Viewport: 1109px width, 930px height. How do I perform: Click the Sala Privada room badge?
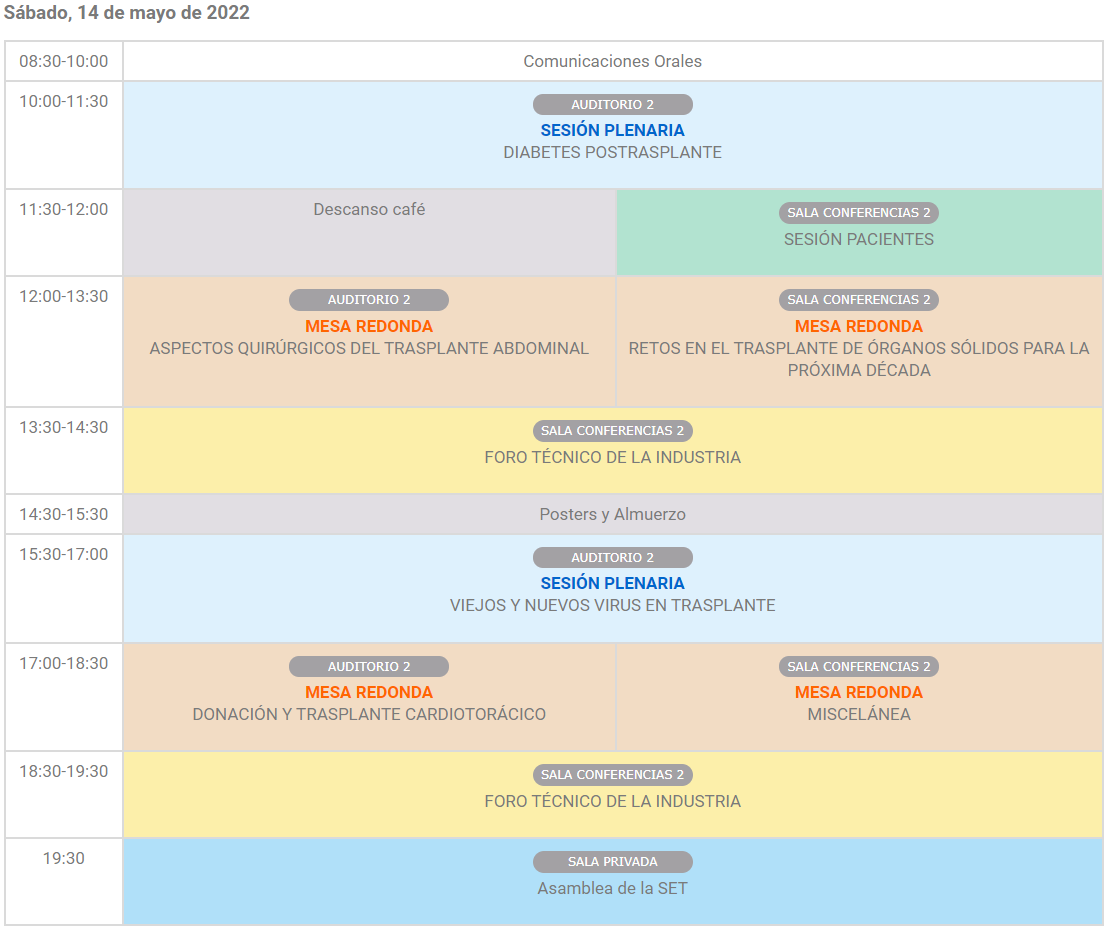click(x=612, y=862)
